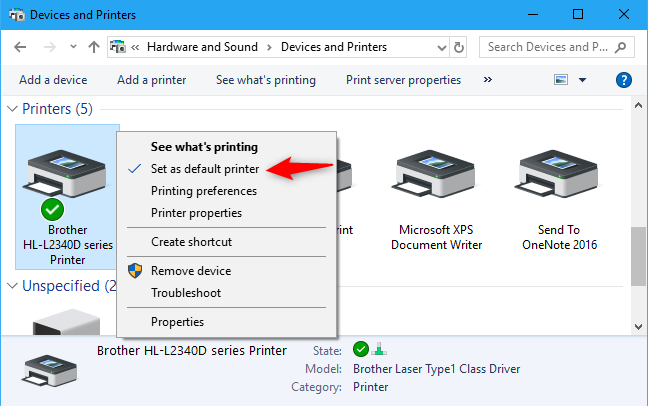Refresh the Devices and Printers view
The height and width of the screenshot is (406, 648).
[459, 47]
